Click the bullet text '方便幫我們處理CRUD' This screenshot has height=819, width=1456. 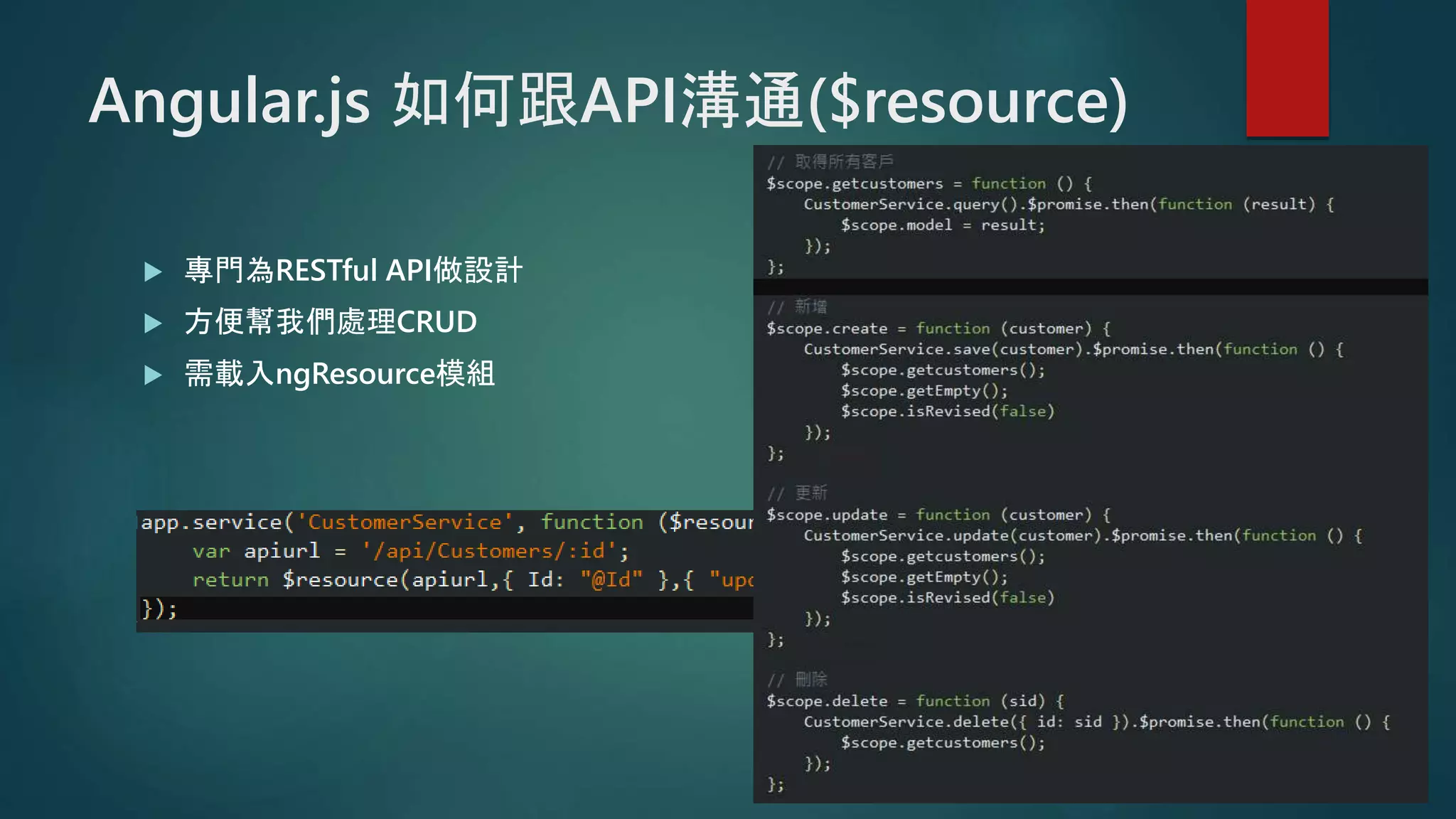pos(331,321)
